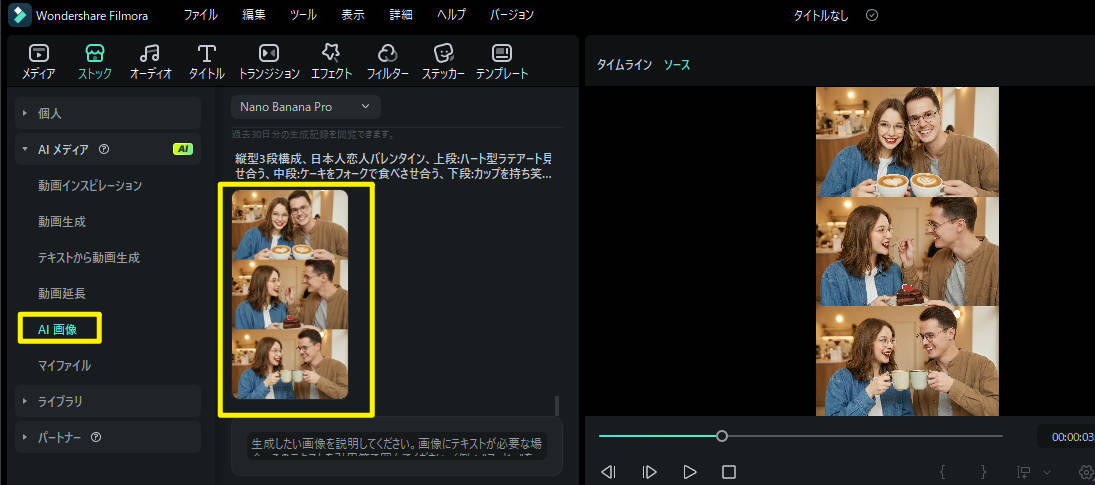The width and height of the screenshot is (1095, 485).
Task: Click the 過去30日分 history notice text
Action: click(x=314, y=134)
